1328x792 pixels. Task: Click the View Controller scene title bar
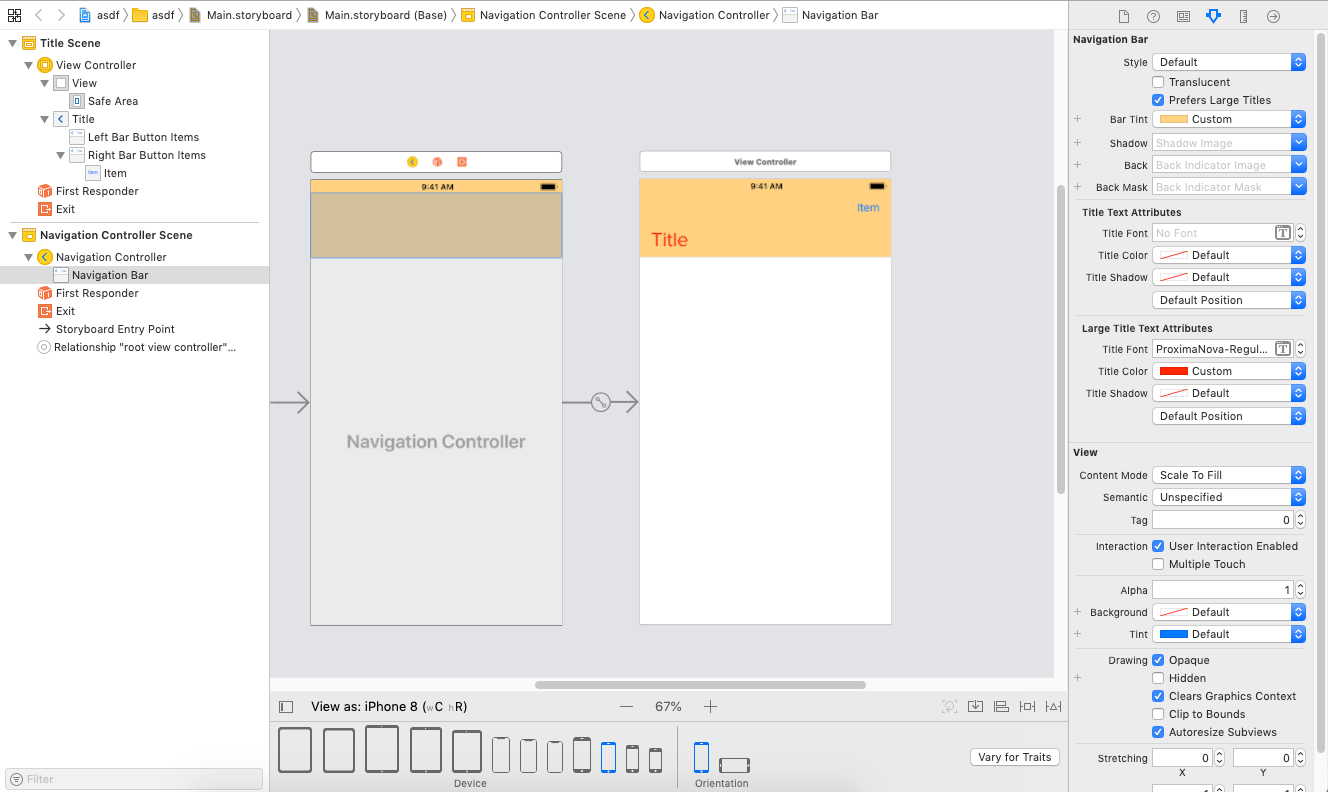[765, 162]
